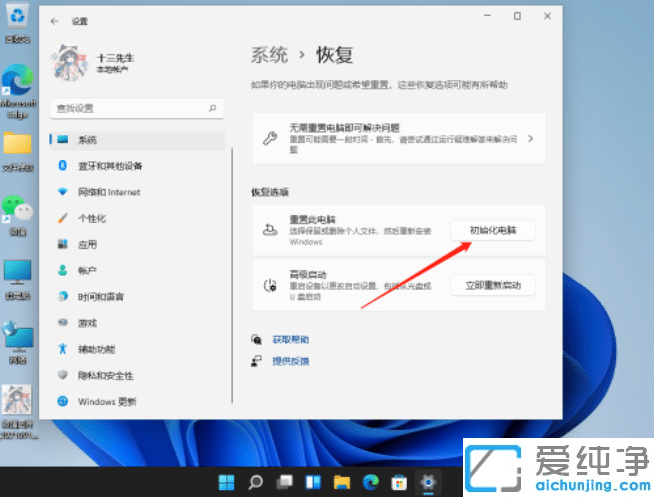
Task: Click the taskbar Search icon
Action: (x=255, y=482)
